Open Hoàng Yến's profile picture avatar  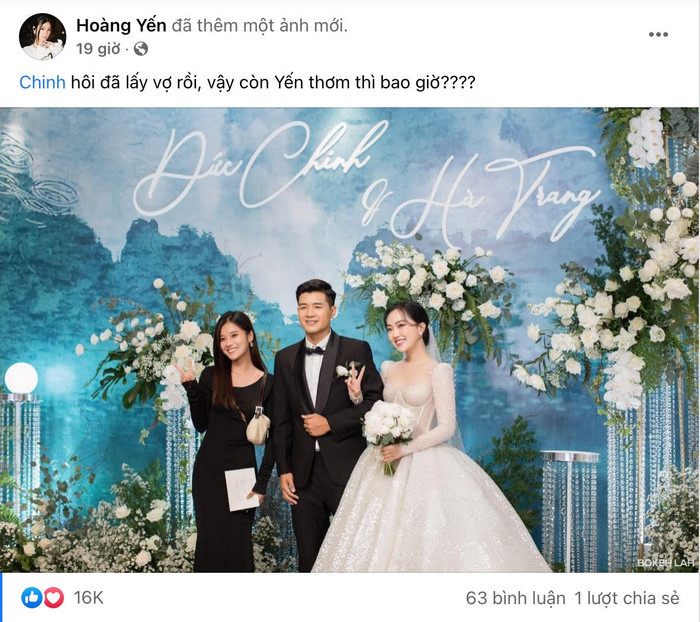point(43,37)
